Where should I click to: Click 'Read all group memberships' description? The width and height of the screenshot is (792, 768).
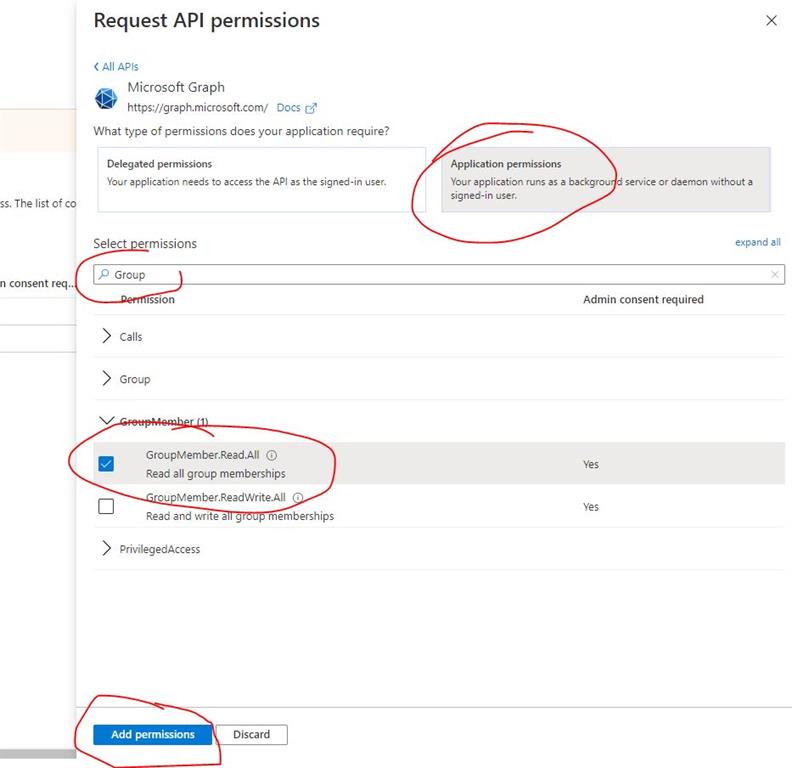point(216,473)
